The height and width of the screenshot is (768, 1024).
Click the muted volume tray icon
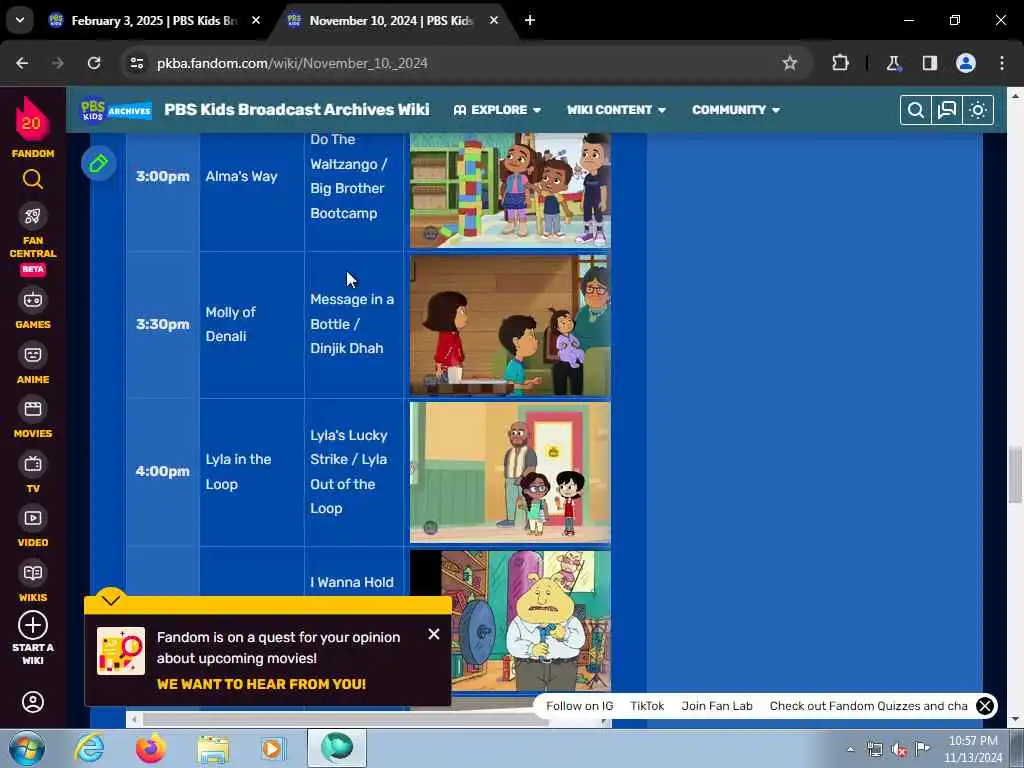(x=899, y=749)
